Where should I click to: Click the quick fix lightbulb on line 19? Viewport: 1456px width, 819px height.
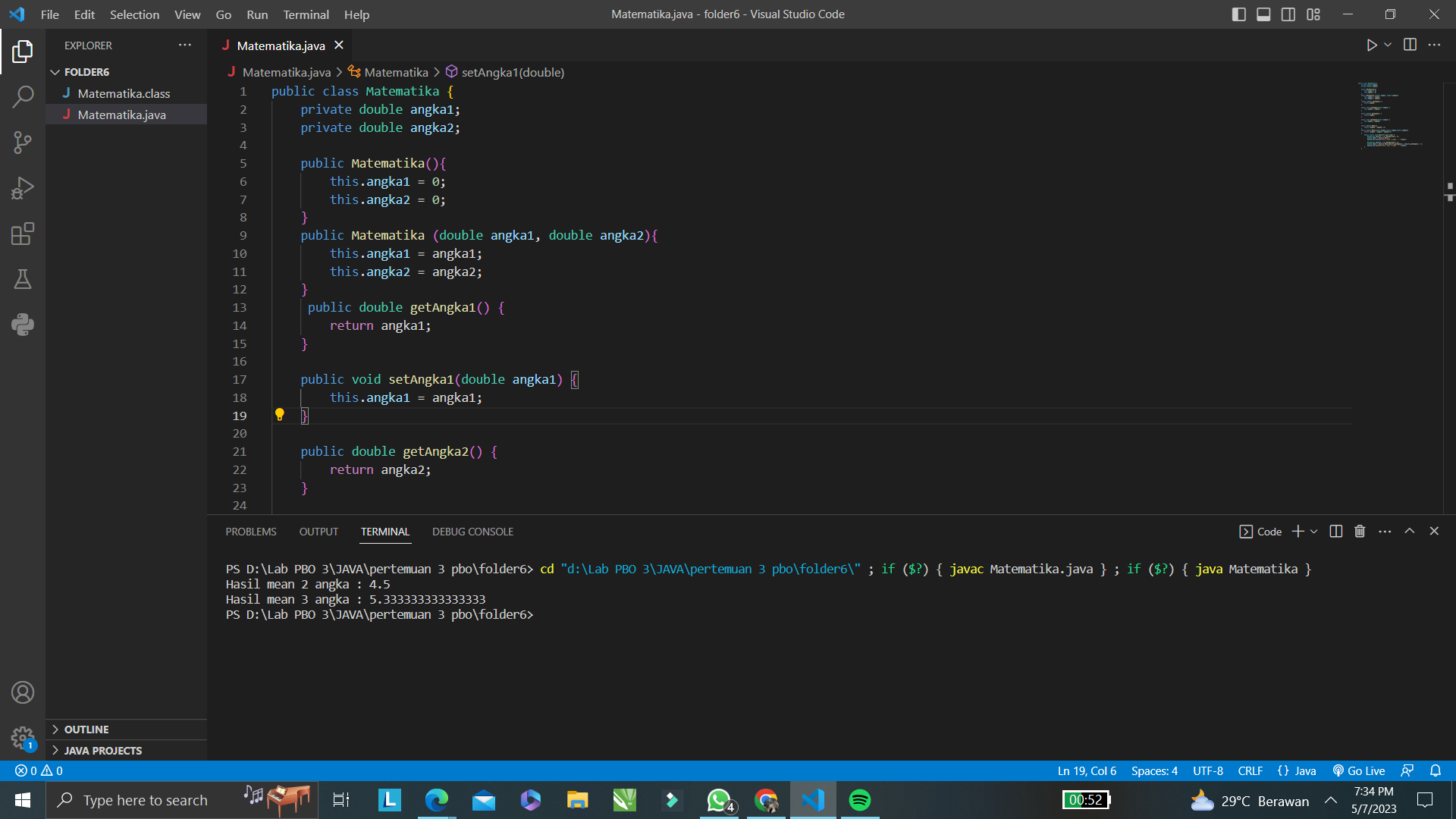point(280,415)
